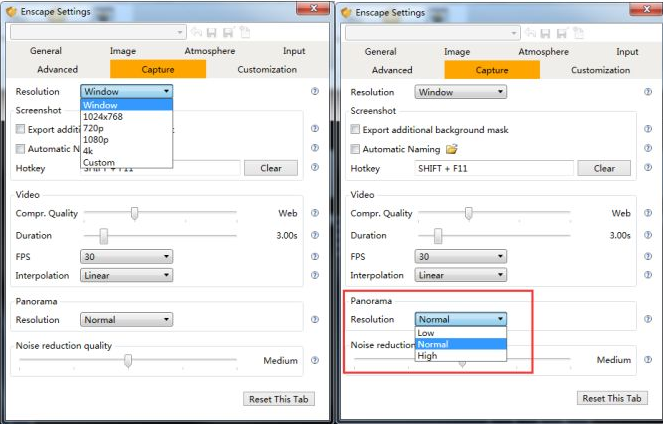Click help icon for Automatic Naming, right window
Image resolution: width=663 pixels, height=424 pixels.
648,148
